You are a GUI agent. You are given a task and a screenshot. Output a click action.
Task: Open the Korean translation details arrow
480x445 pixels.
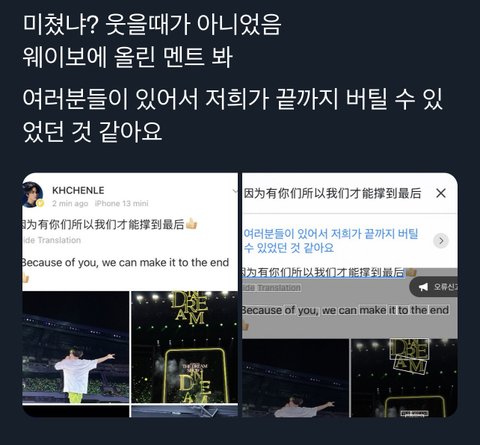(x=441, y=240)
